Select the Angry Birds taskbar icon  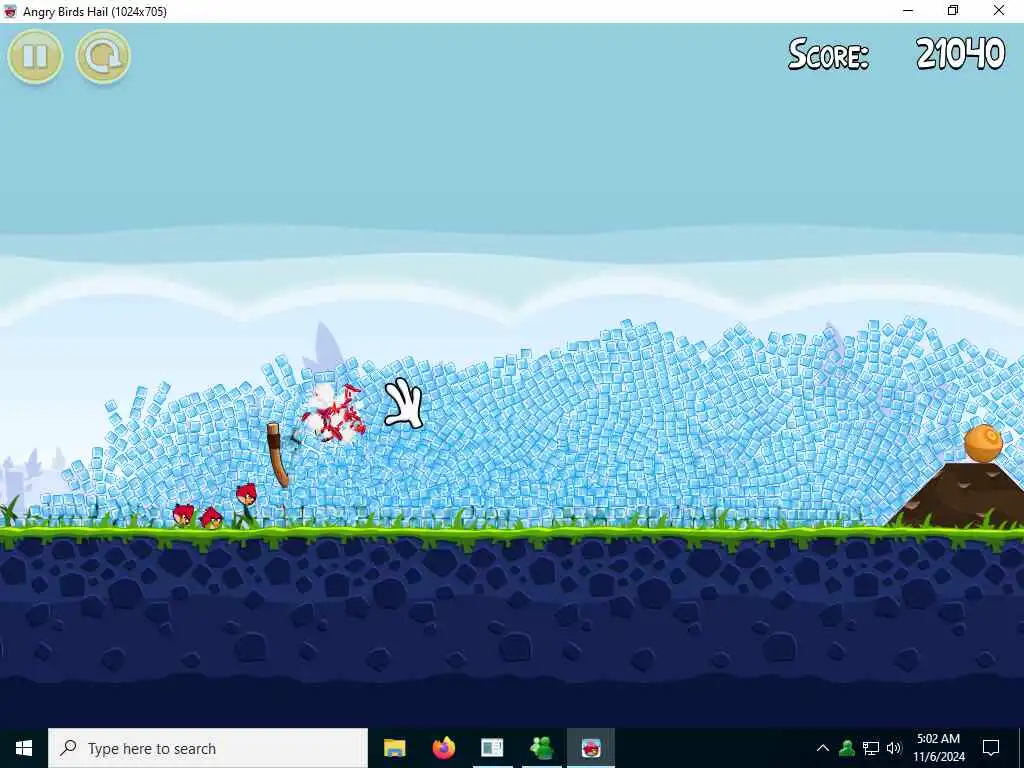point(590,748)
